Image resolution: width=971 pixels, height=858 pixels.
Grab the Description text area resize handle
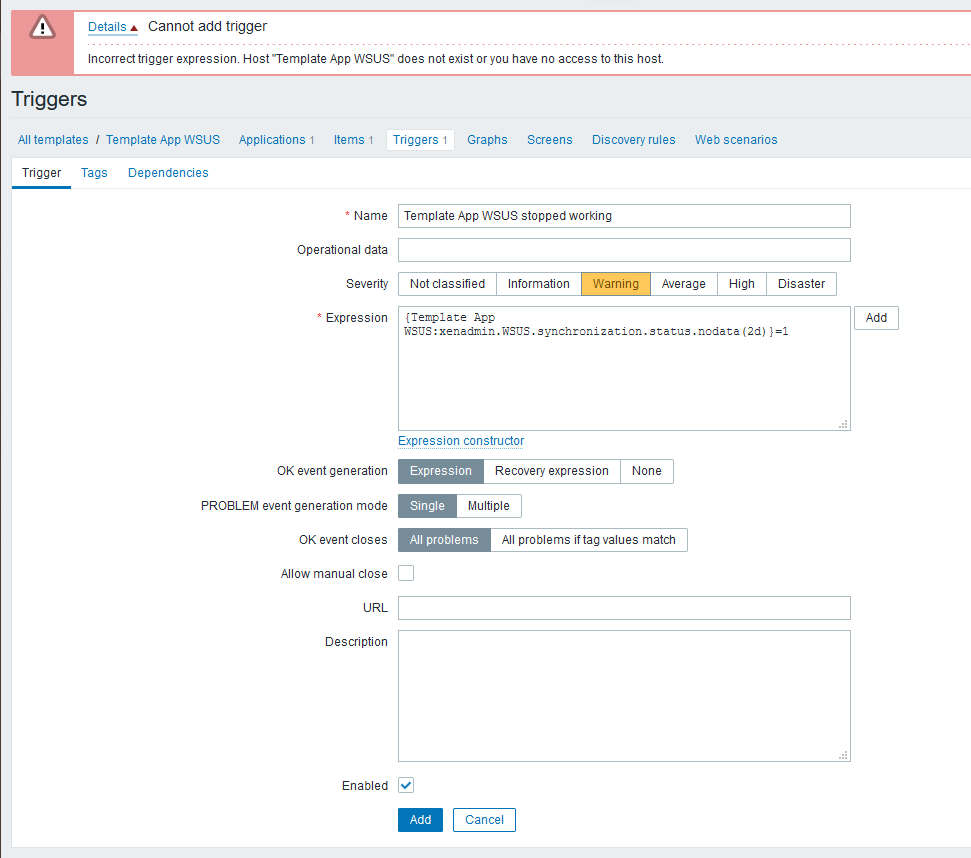tap(843, 755)
